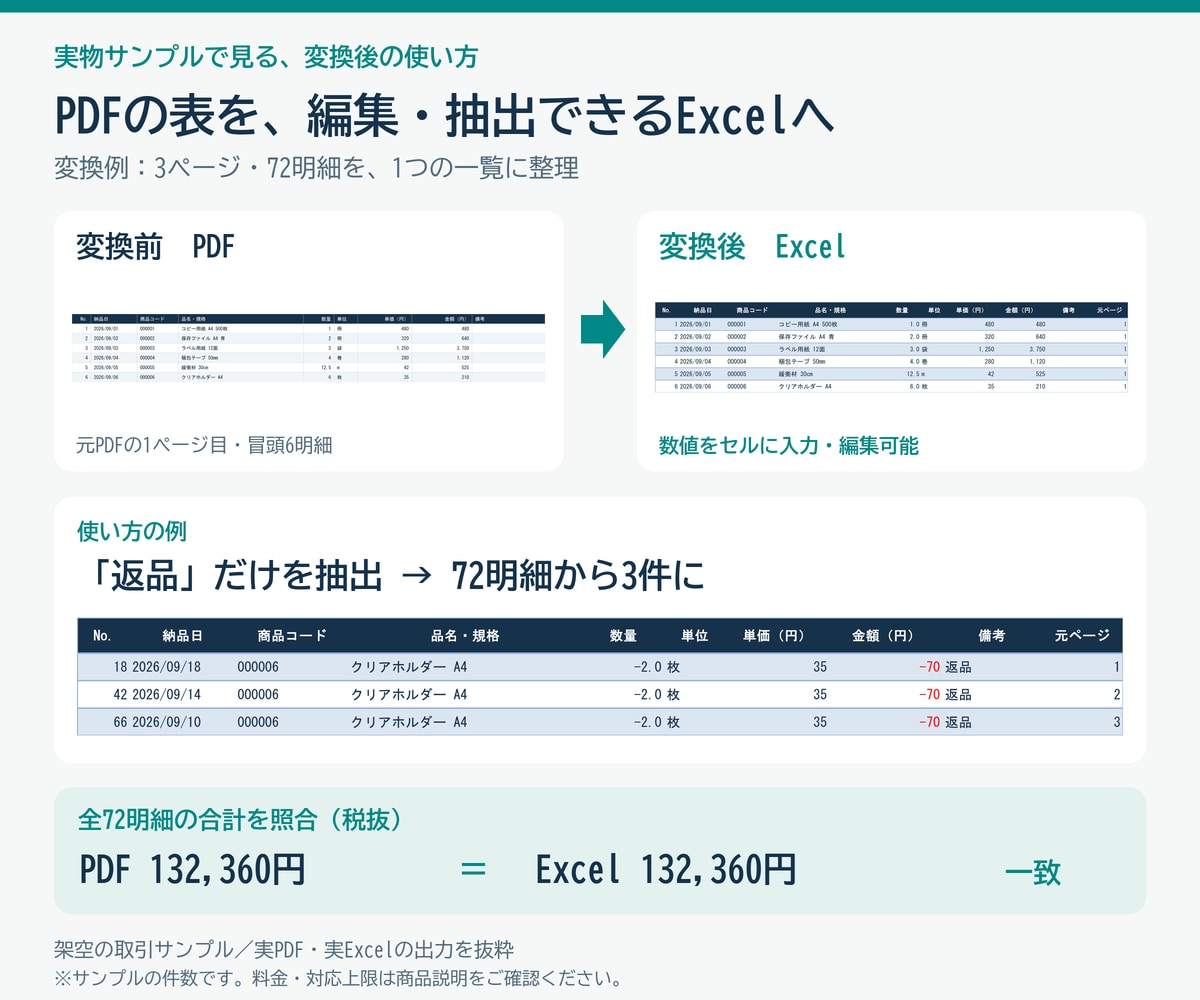1200x1000 pixels.
Task: Click クリアホルダー A4 in row No. 66
Action: click(x=409, y=721)
